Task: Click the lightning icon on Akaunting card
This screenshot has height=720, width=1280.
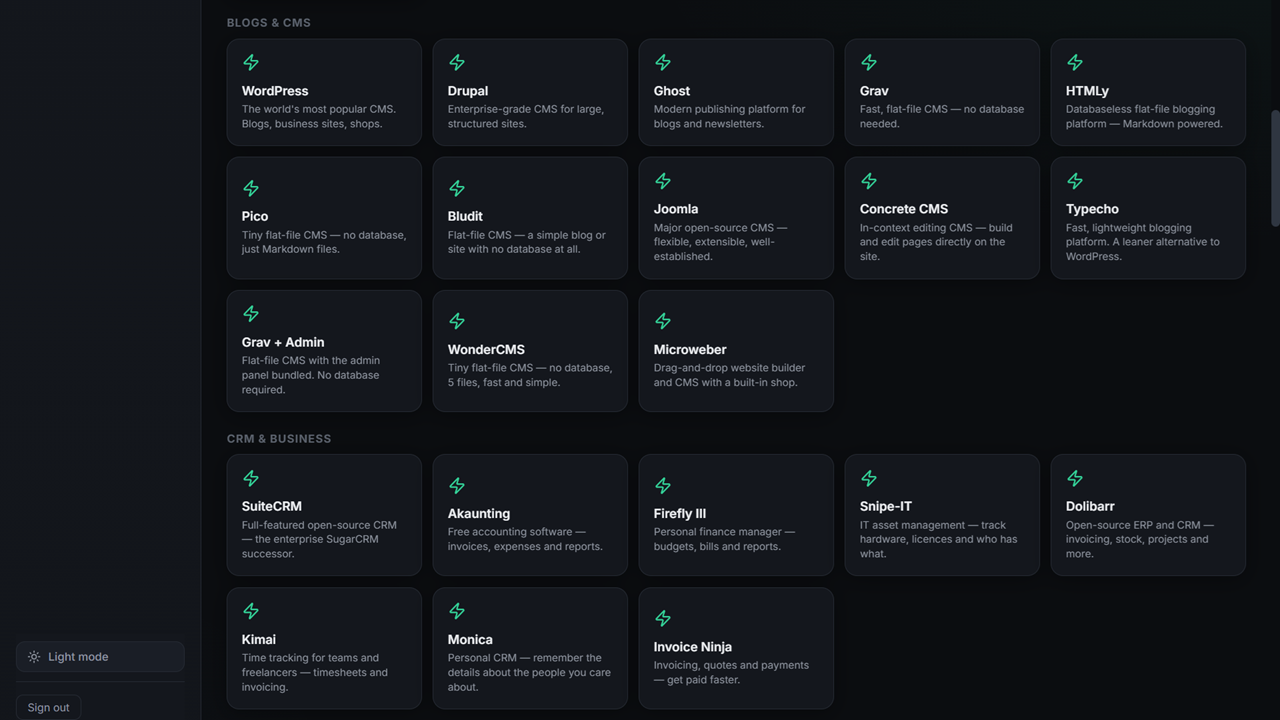Action: tap(457, 485)
